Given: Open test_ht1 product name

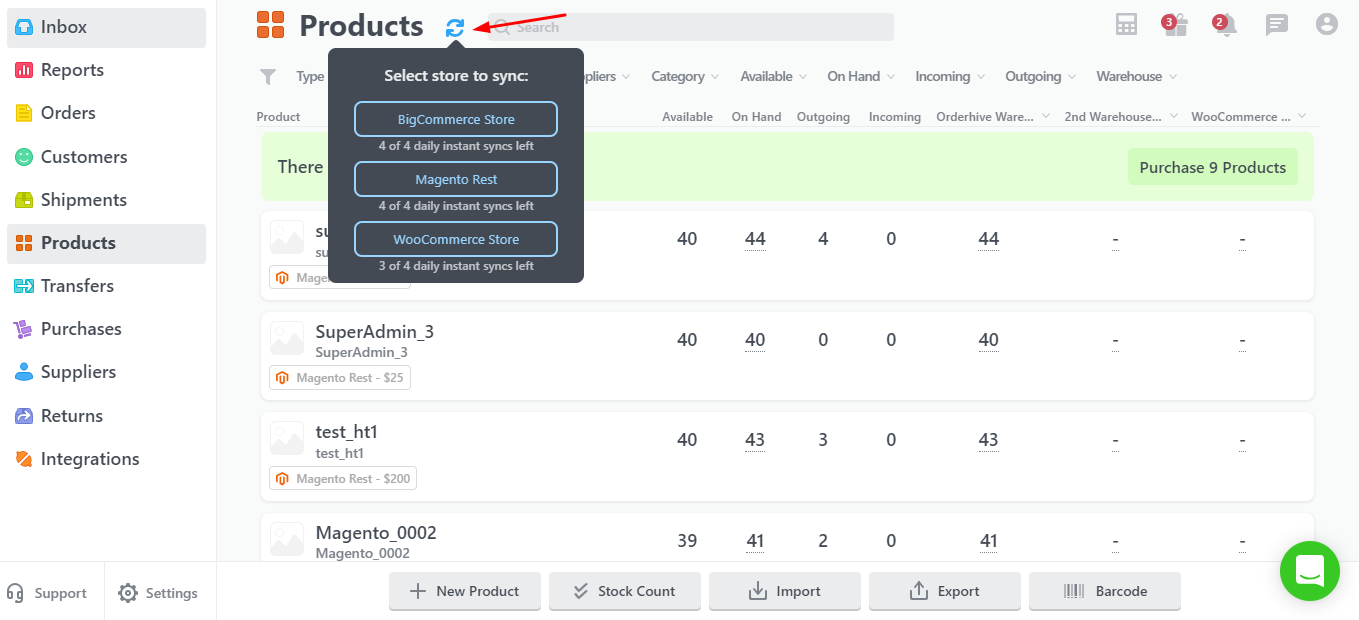Looking at the screenshot, I should [x=346, y=432].
